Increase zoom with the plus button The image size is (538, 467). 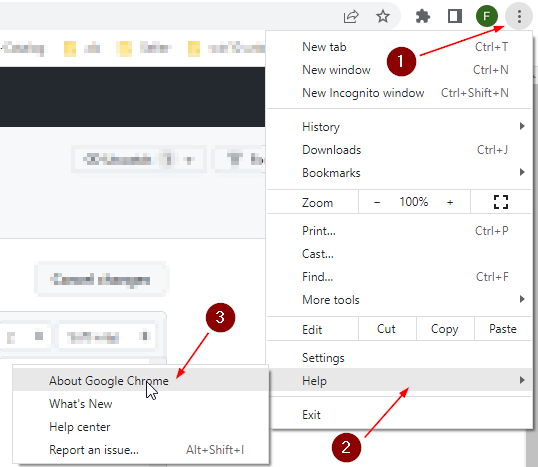coord(450,202)
